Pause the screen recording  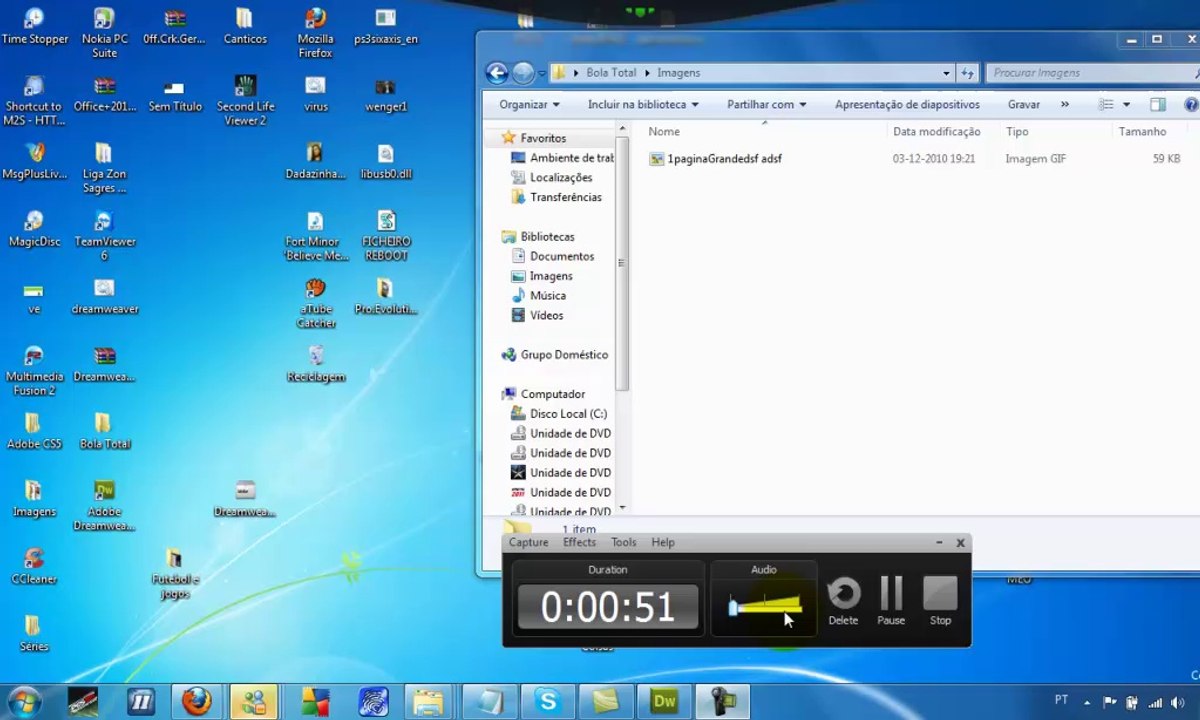pos(891,601)
